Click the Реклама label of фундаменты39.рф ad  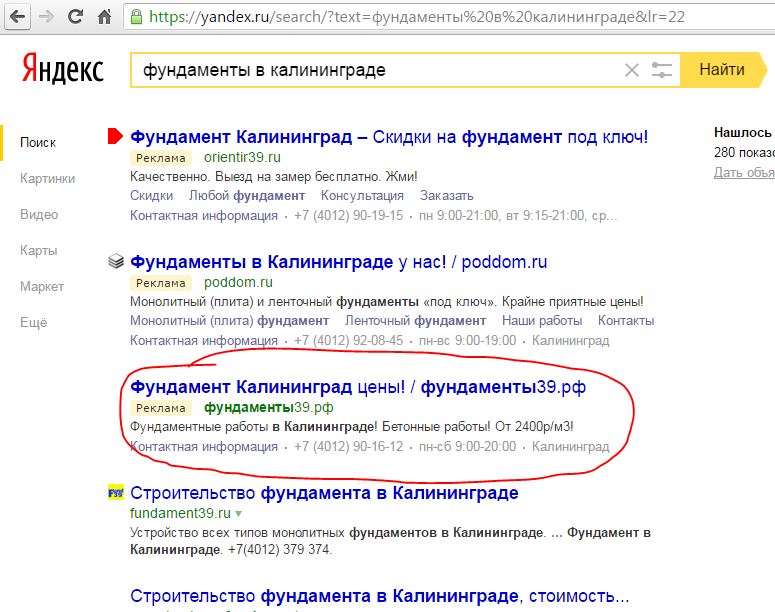[161, 408]
